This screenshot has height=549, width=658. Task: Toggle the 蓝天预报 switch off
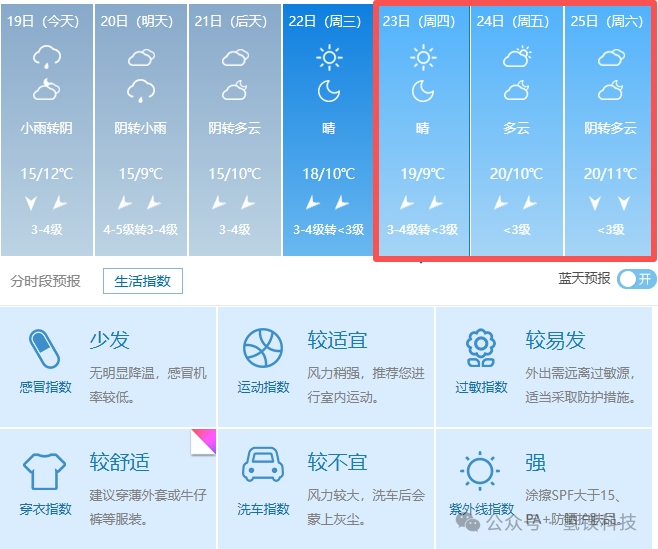click(x=636, y=279)
